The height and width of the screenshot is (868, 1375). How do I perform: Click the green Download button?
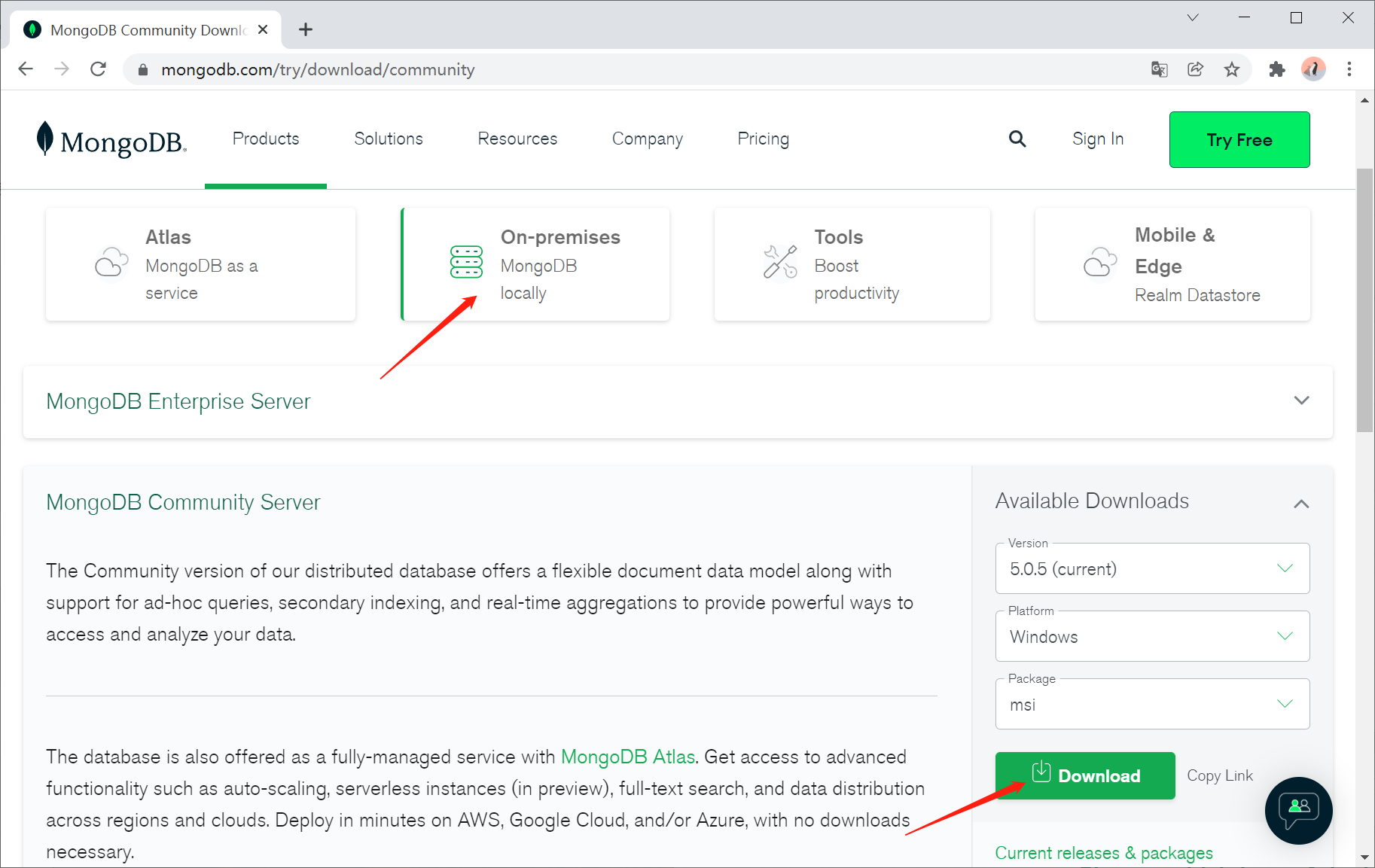(x=1085, y=775)
